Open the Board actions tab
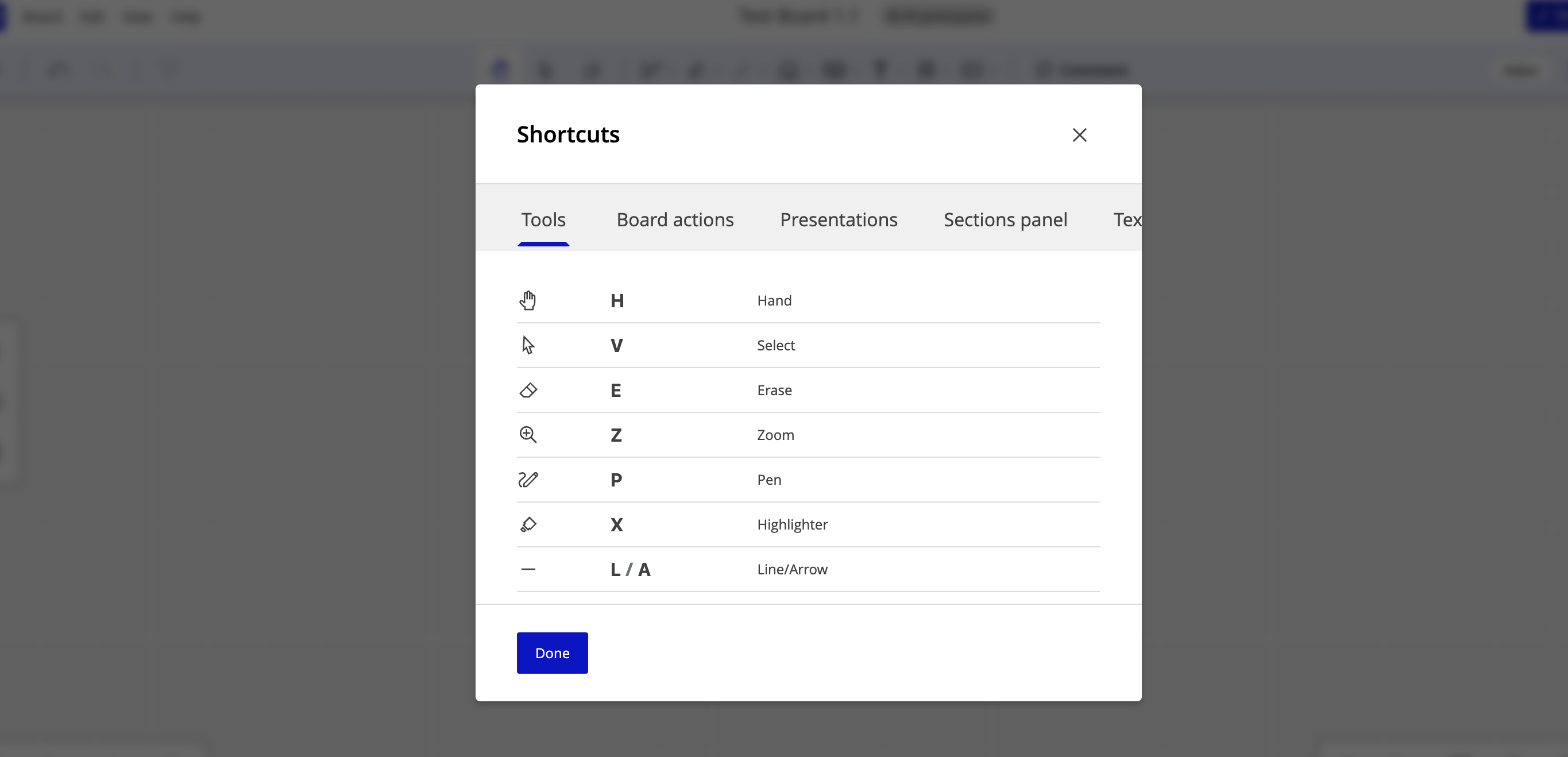 coord(675,219)
